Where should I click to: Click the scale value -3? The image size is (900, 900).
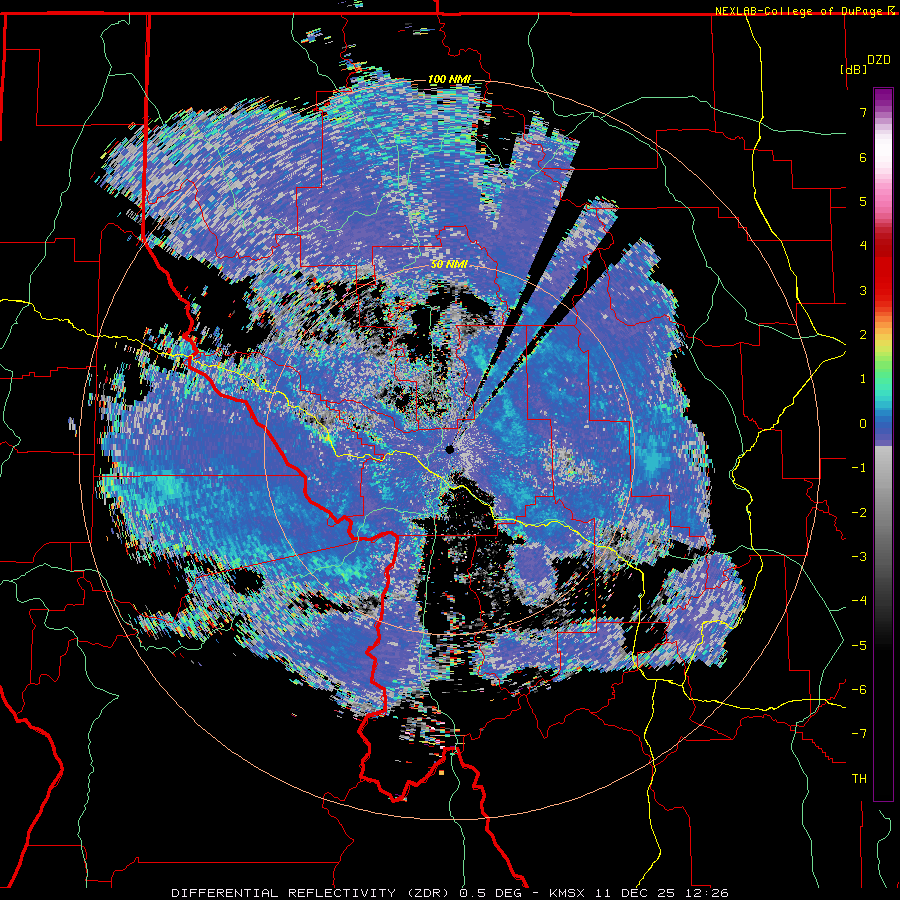point(859,557)
